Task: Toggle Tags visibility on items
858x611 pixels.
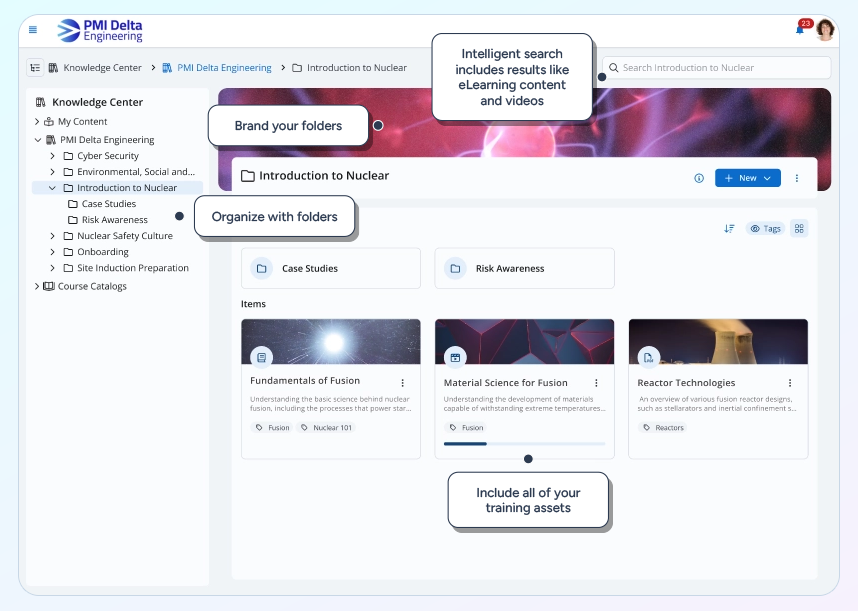Action: tap(767, 228)
